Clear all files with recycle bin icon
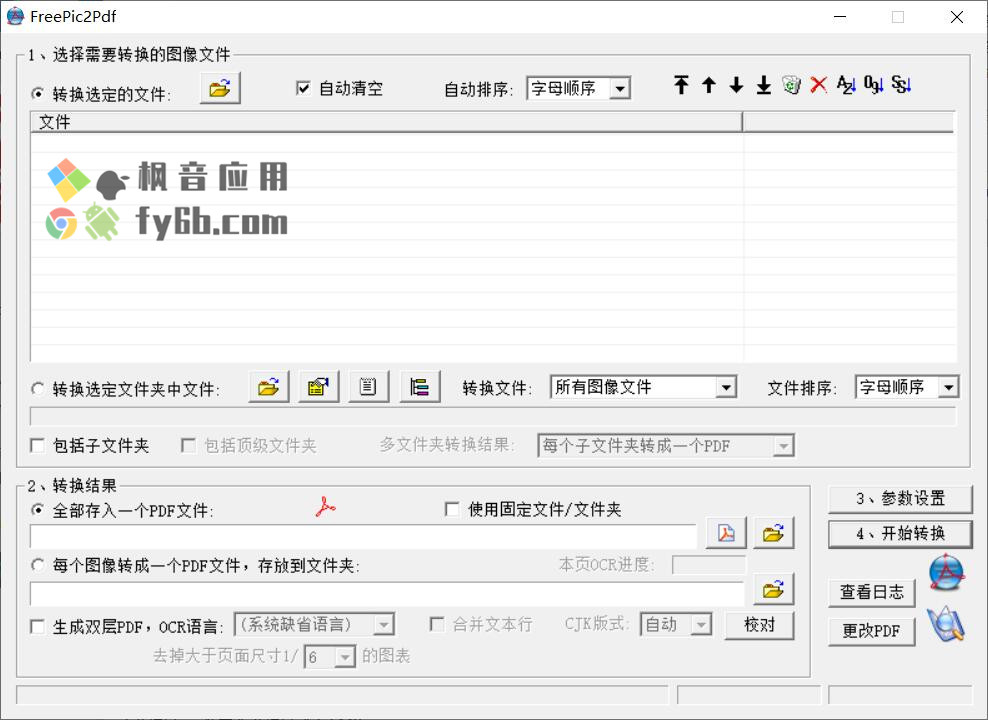Screen dimensions: 988x720 [791, 84]
